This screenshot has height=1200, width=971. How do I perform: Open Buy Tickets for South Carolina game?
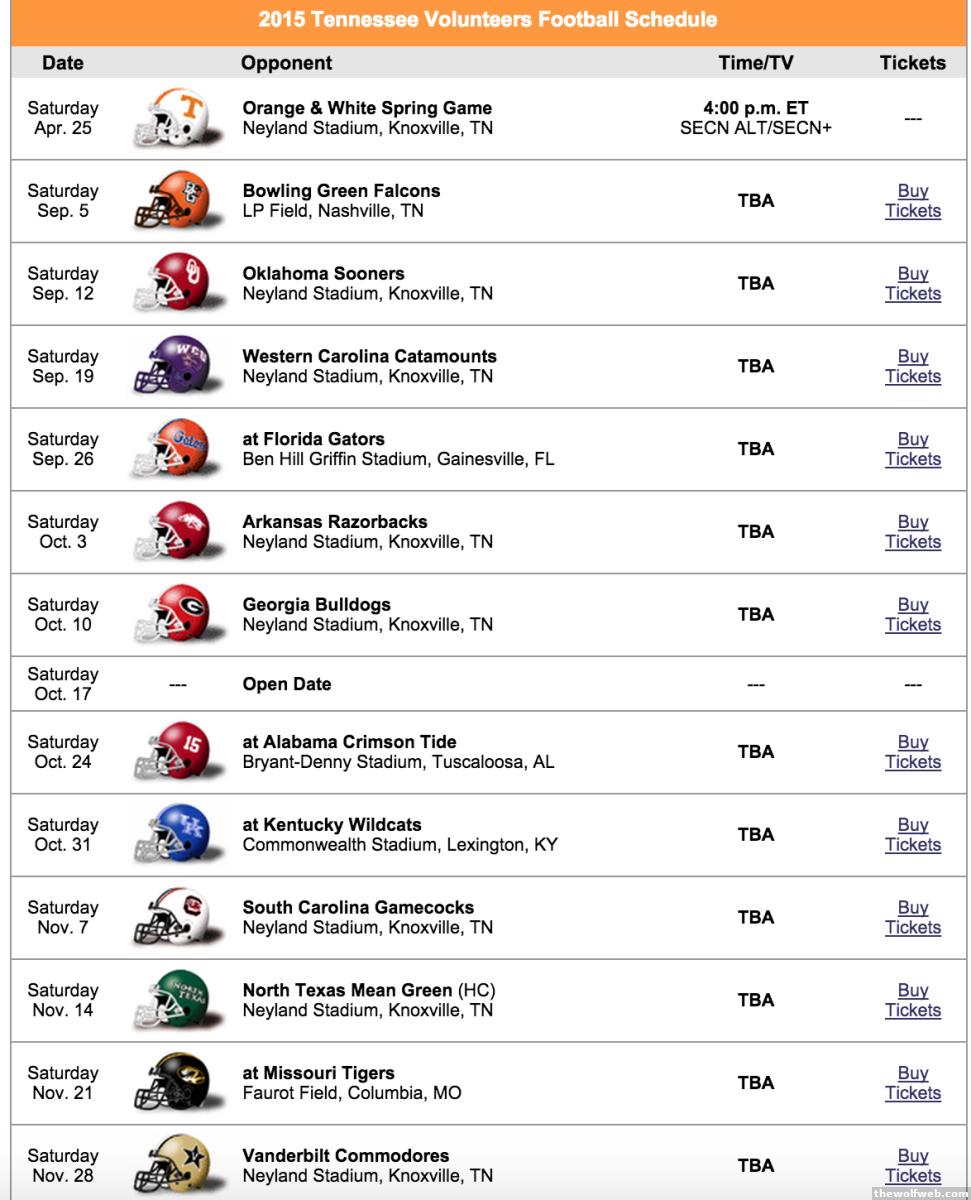click(x=913, y=918)
